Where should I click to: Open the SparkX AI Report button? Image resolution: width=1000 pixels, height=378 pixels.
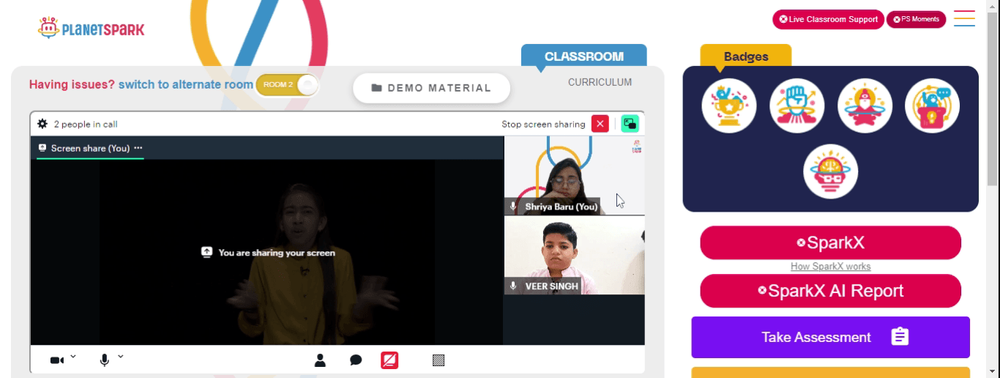(x=830, y=291)
